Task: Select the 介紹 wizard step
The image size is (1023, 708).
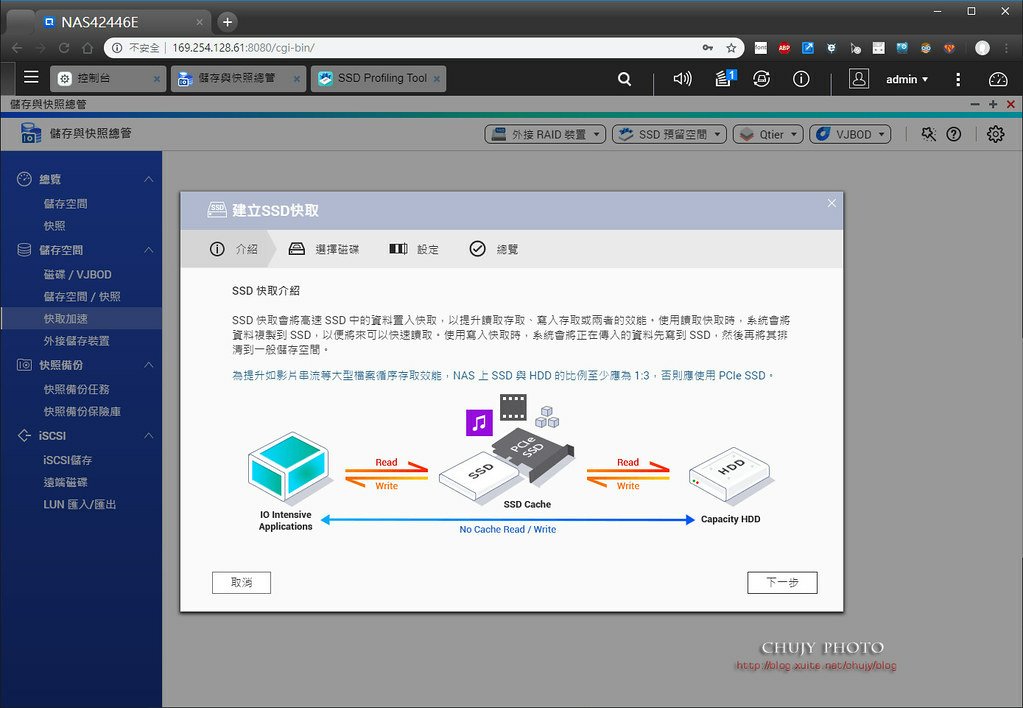Action: (x=234, y=249)
